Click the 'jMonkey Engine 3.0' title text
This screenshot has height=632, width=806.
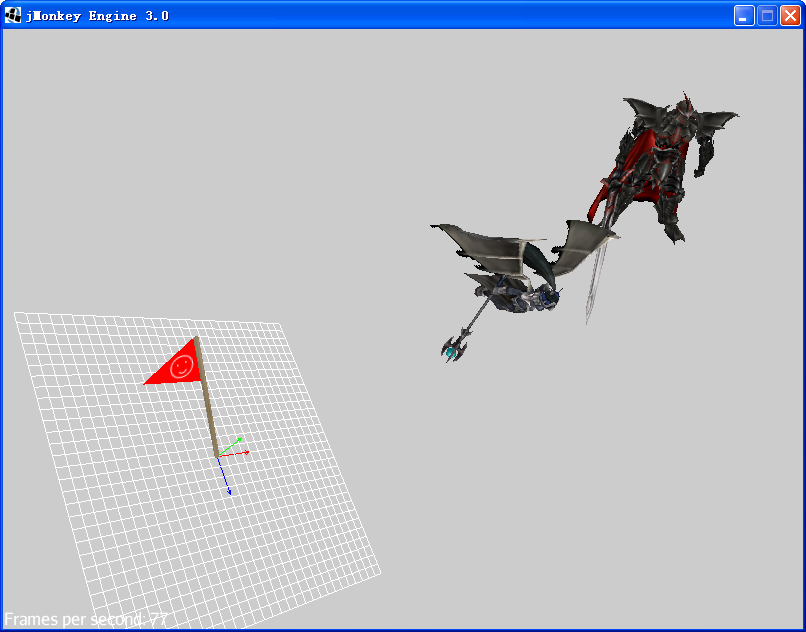point(97,16)
